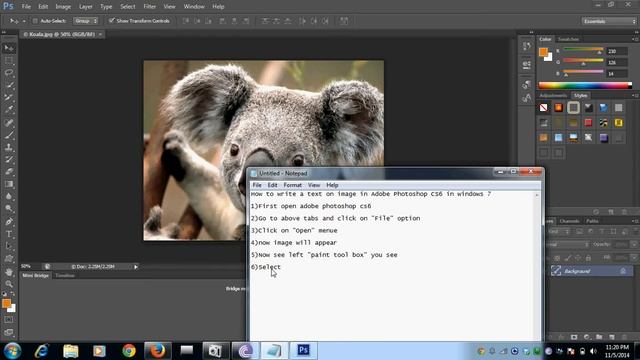Click the create new layer icon

tap(611, 337)
